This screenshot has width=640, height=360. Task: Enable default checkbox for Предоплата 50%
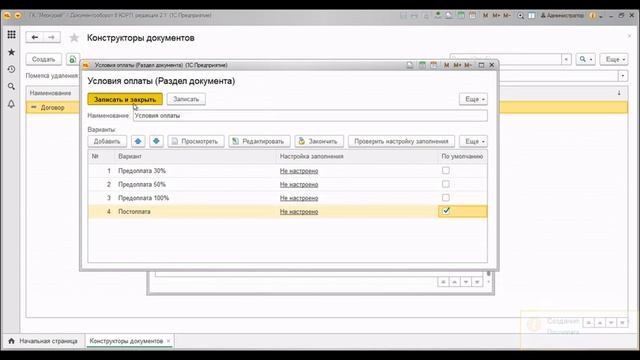[x=446, y=184]
